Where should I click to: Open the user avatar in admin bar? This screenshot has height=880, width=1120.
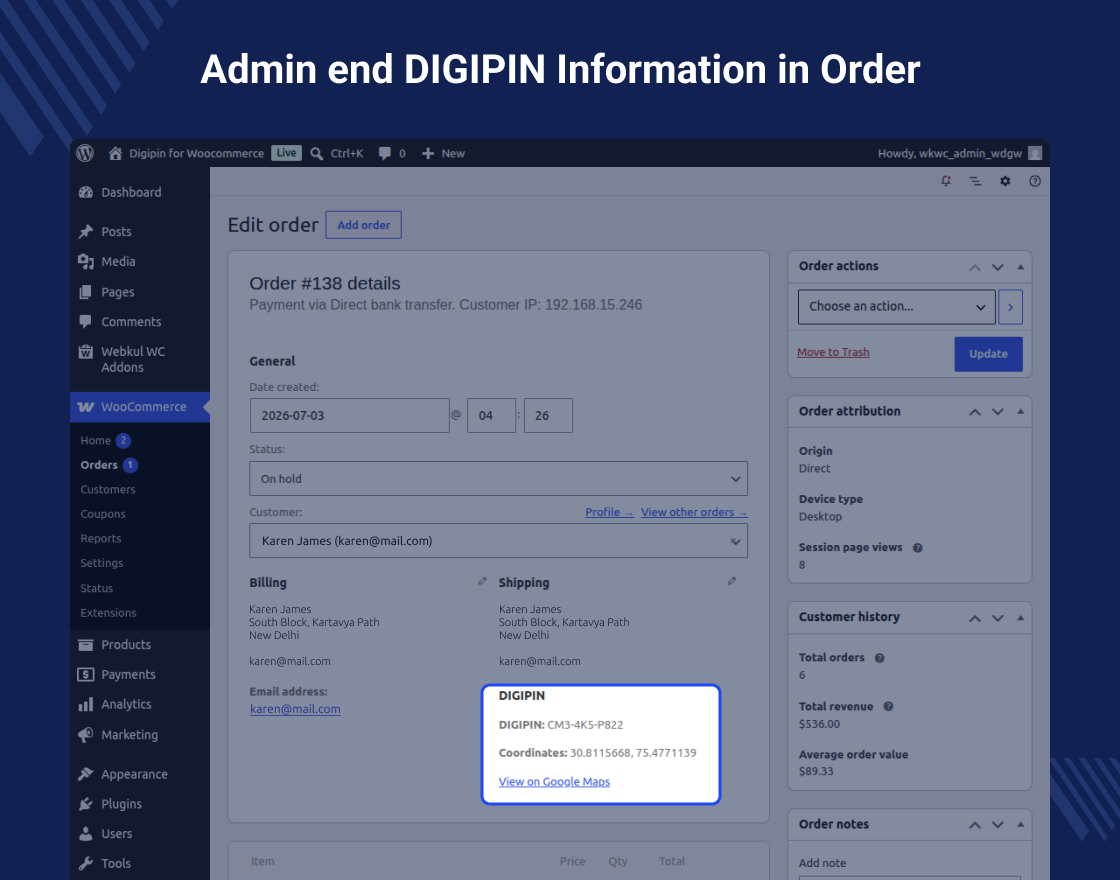click(x=1035, y=154)
